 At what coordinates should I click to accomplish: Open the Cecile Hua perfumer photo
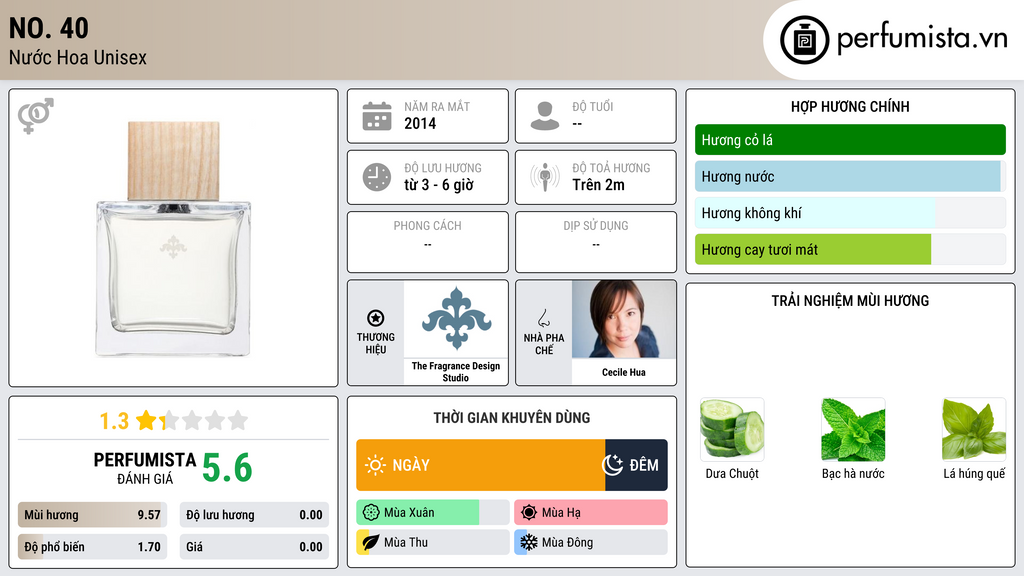tap(624, 319)
